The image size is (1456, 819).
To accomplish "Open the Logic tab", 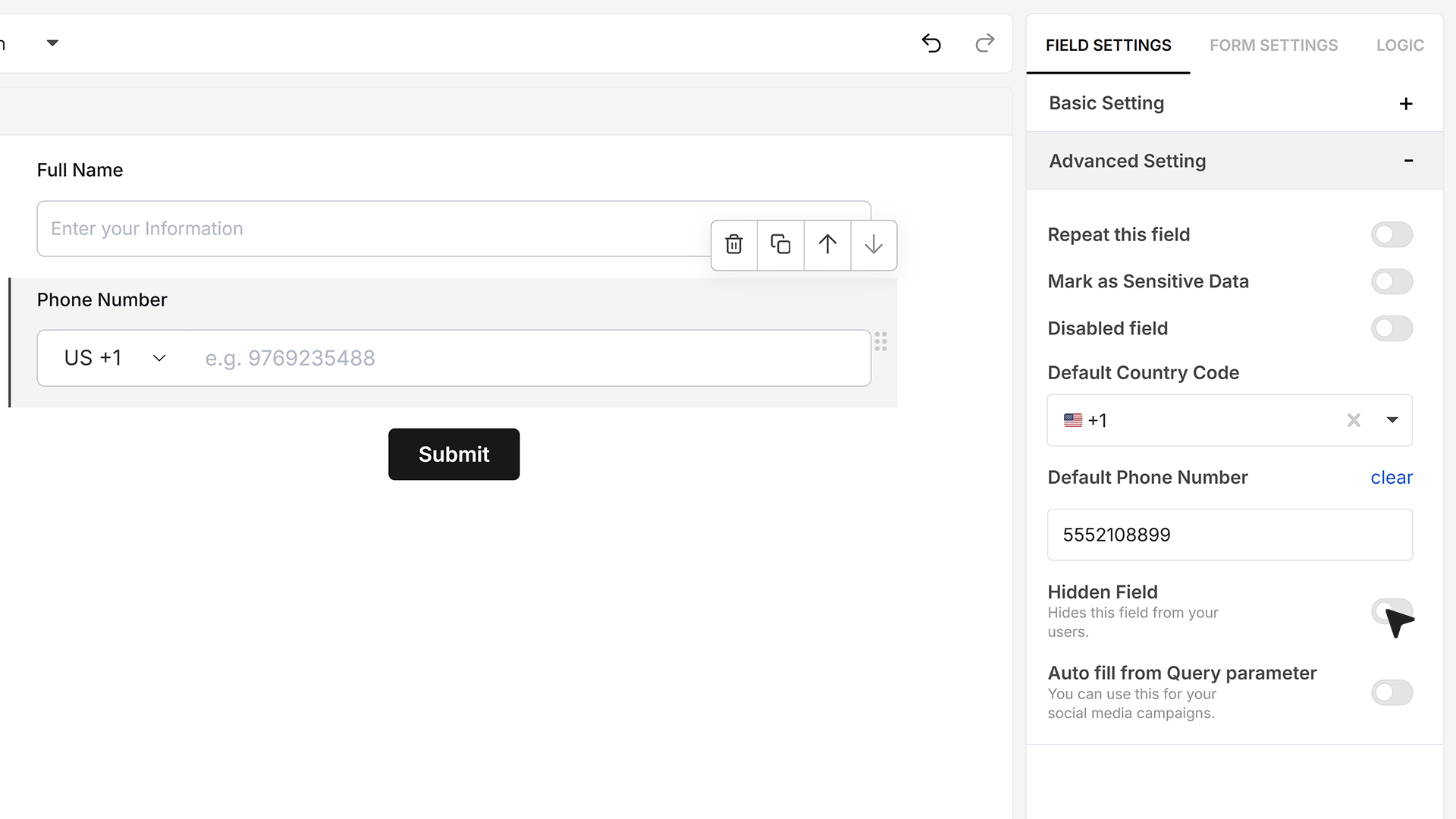I will [x=1400, y=45].
